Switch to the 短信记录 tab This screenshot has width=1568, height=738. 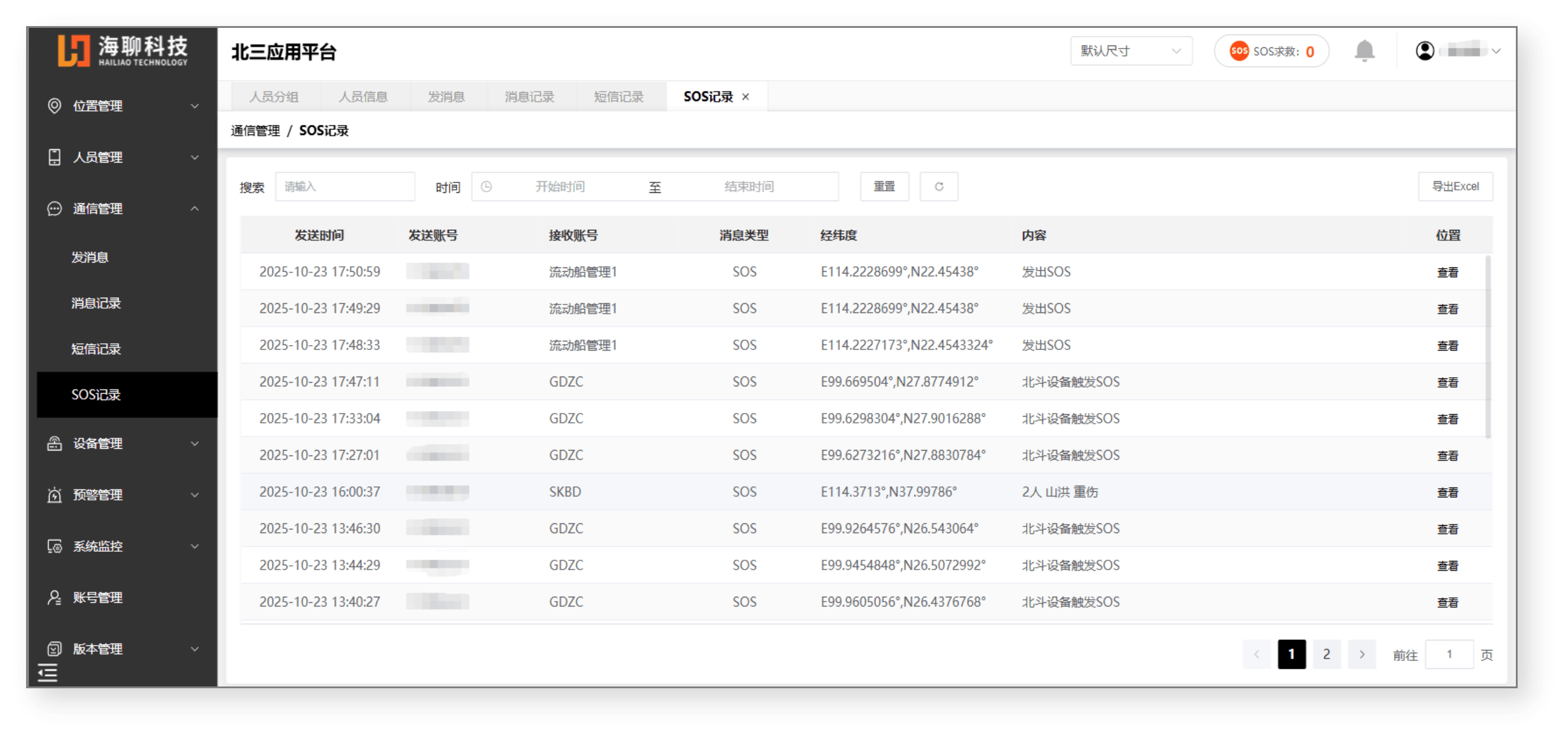point(619,97)
